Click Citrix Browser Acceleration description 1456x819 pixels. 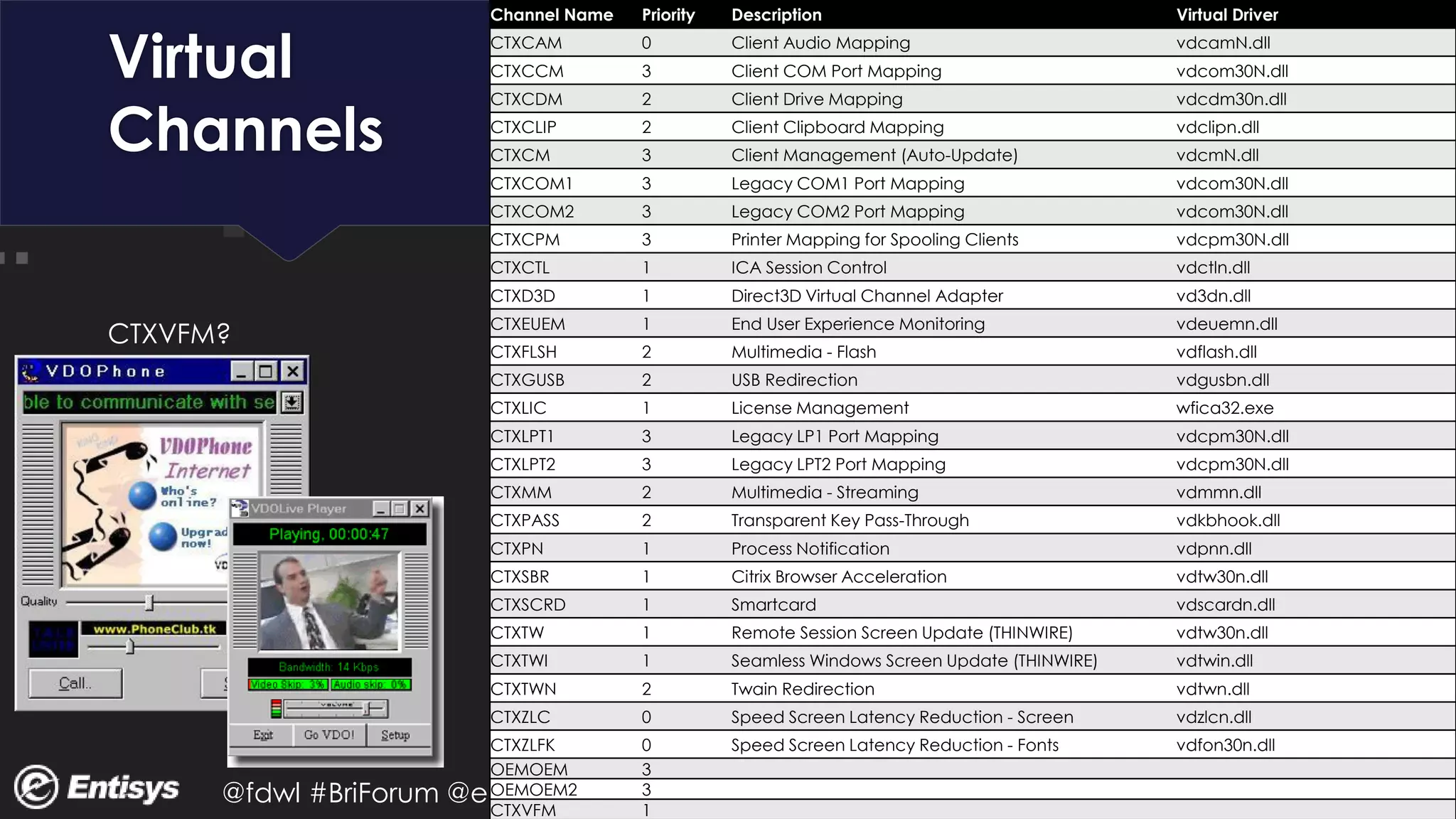pos(839,577)
